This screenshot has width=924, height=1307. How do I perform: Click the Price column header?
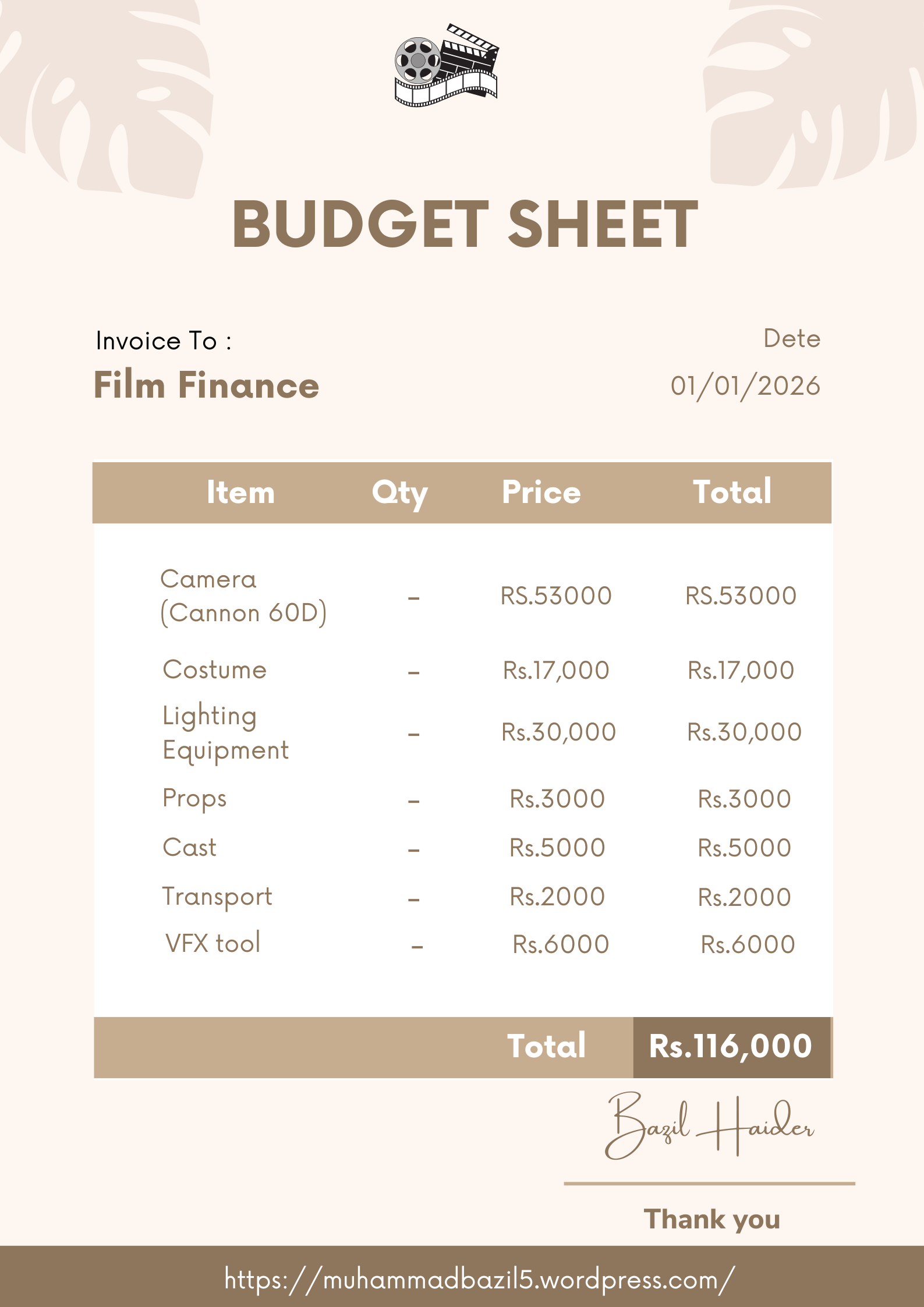point(541,493)
